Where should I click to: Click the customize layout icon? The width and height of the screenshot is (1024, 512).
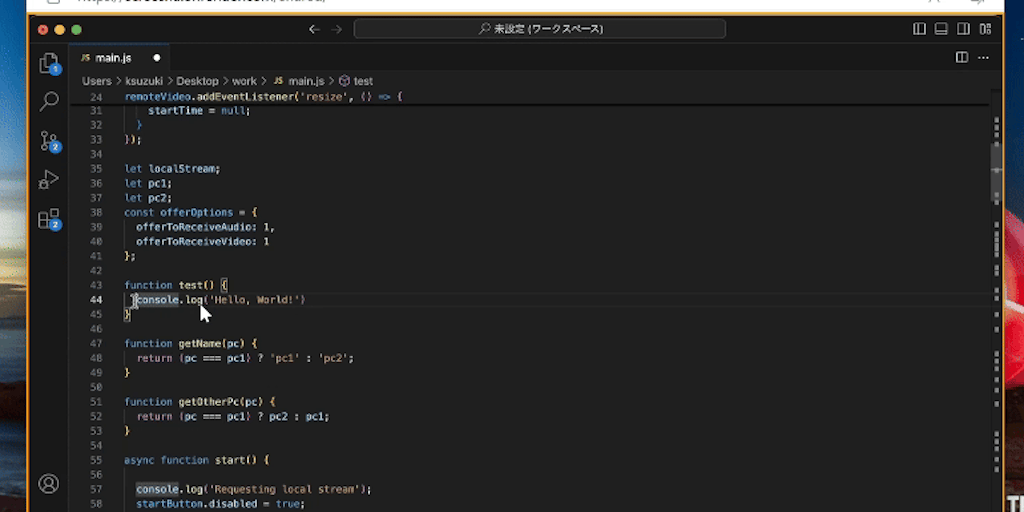[x=984, y=29]
